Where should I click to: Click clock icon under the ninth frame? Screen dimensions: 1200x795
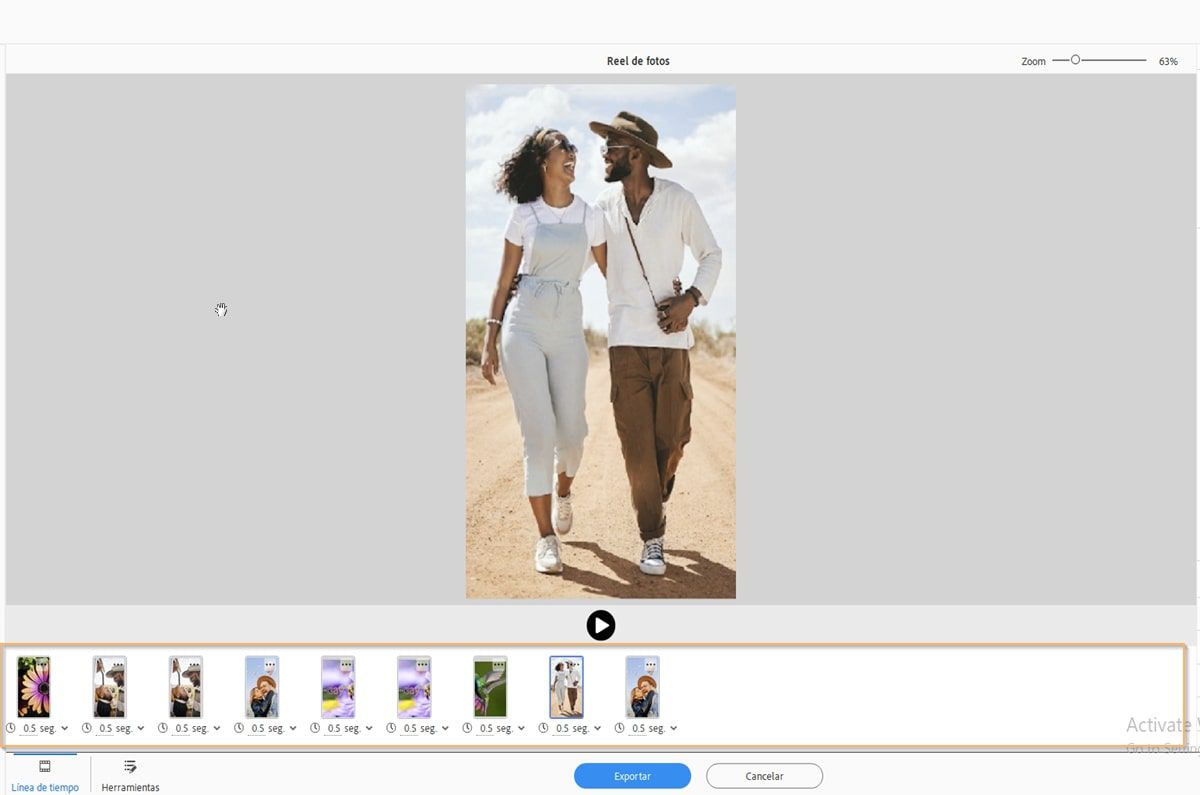[x=619, y=728]
